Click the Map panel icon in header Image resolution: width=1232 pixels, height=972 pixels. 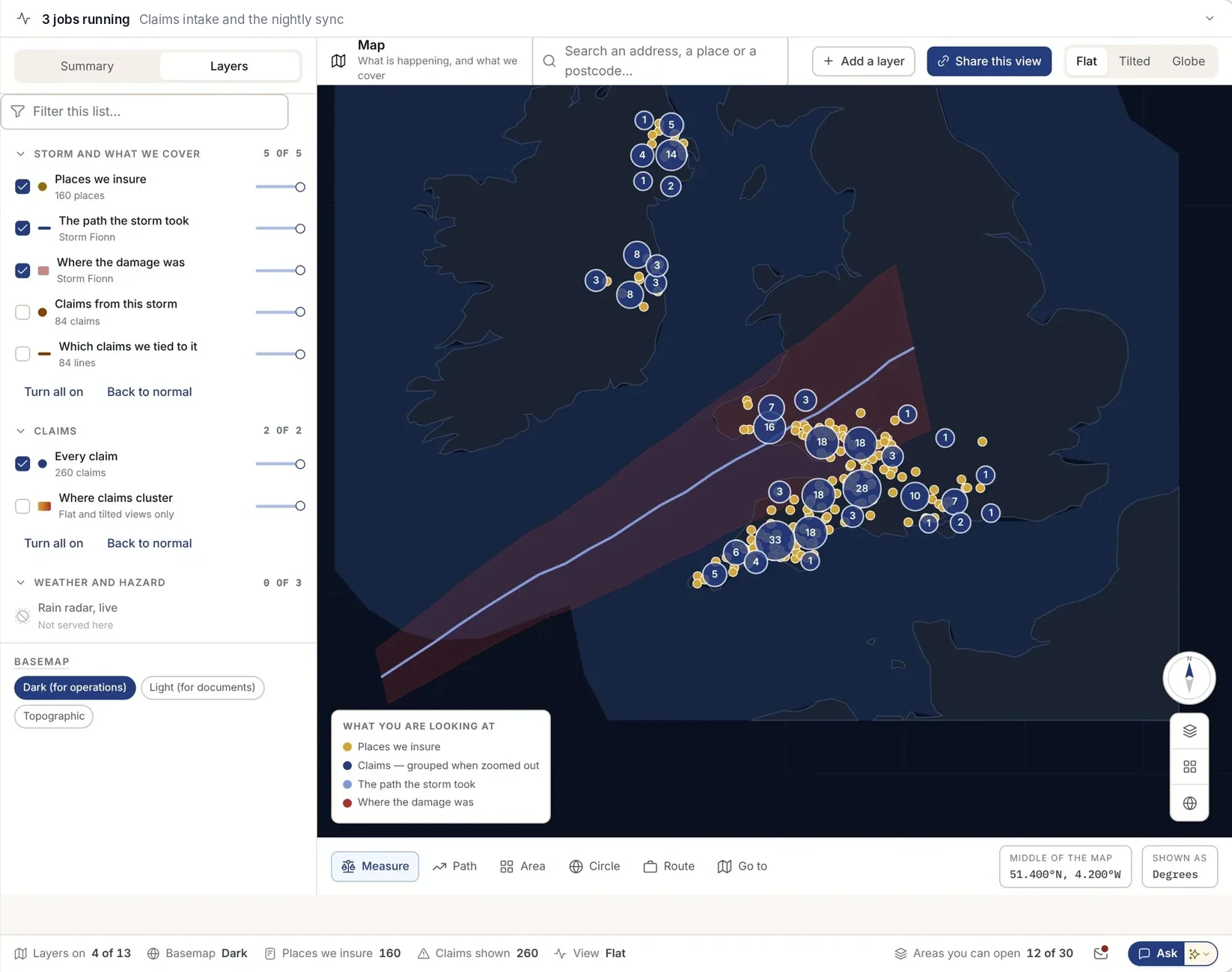pyautogui.click(x=338, y=61)
